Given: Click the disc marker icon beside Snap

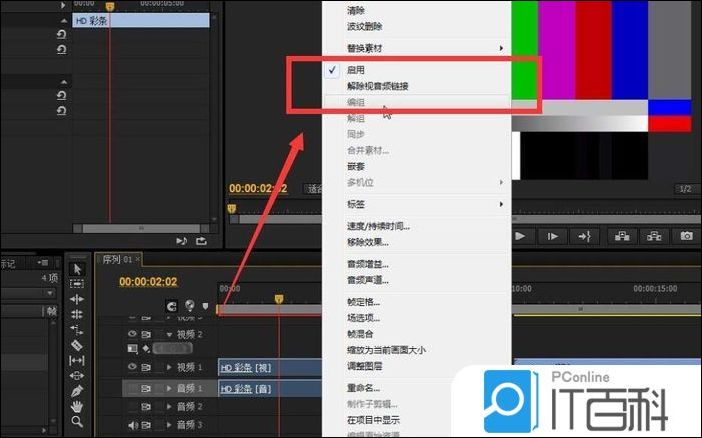Looking at the screenshot, I should click(x=190, y=306).
